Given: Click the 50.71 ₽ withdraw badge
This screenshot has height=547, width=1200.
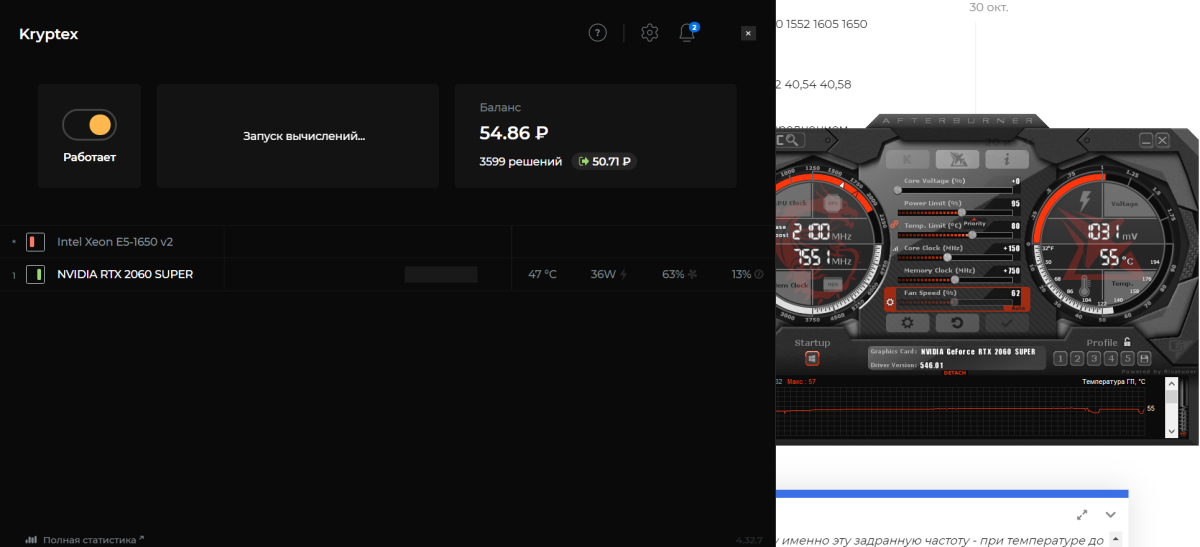Looking at the screenshot, I should (x=605, y=161).
